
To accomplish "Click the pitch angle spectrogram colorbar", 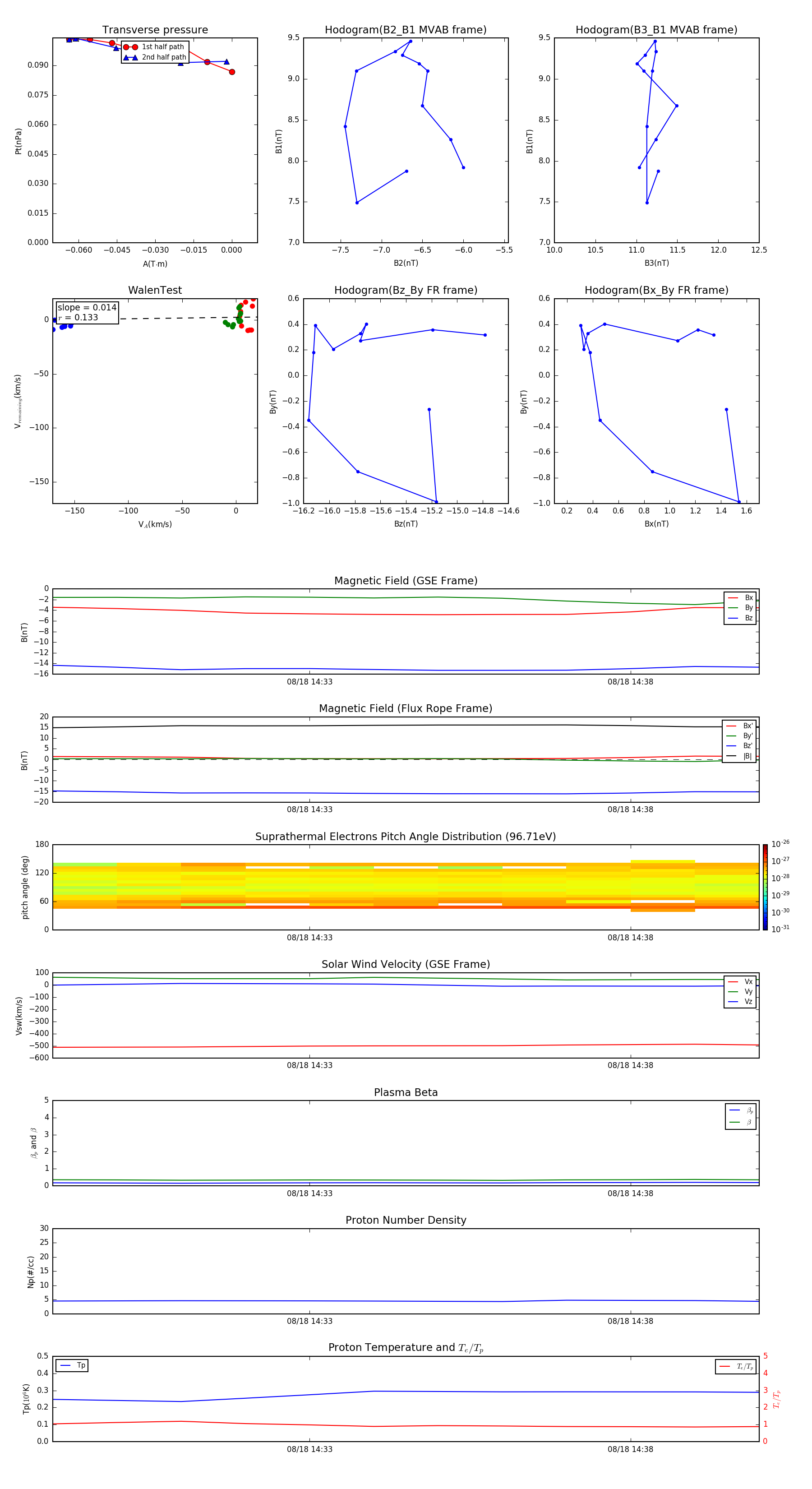I will (765, 887).
